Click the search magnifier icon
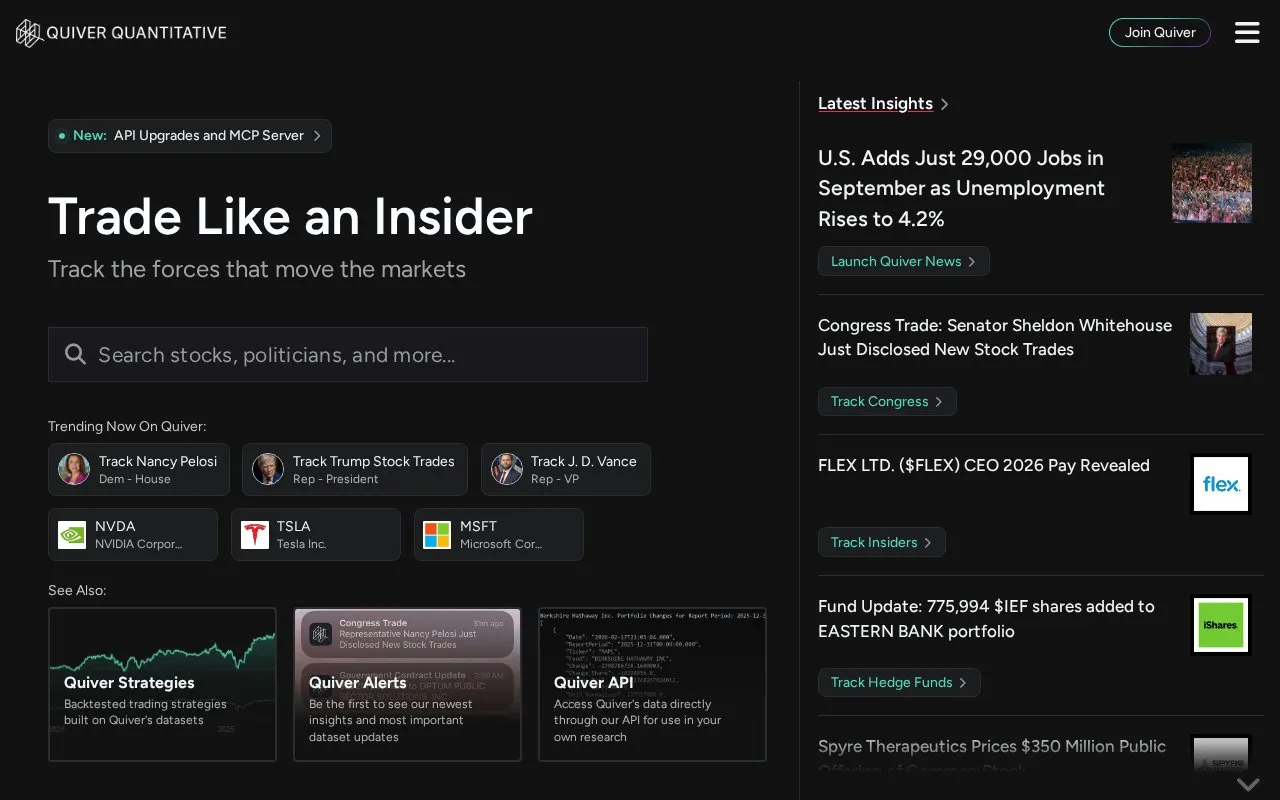This screenshot has height=800, width=1280. [75, 354]
